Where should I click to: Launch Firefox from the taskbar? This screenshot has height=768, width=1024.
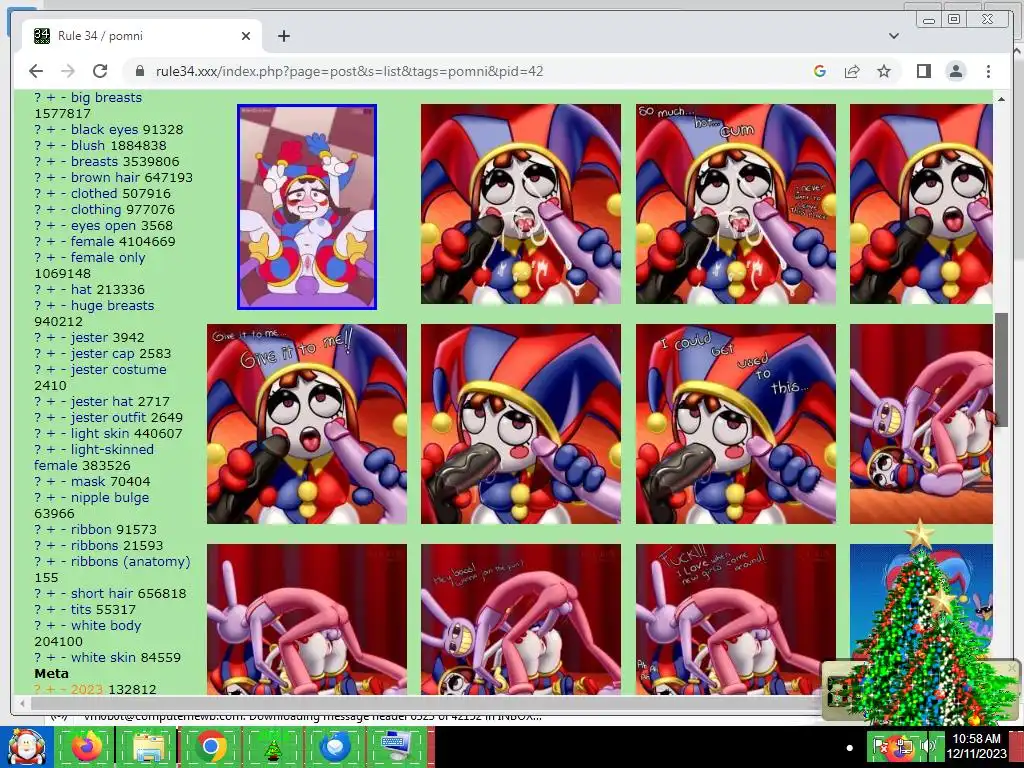[x=86, y=747]
